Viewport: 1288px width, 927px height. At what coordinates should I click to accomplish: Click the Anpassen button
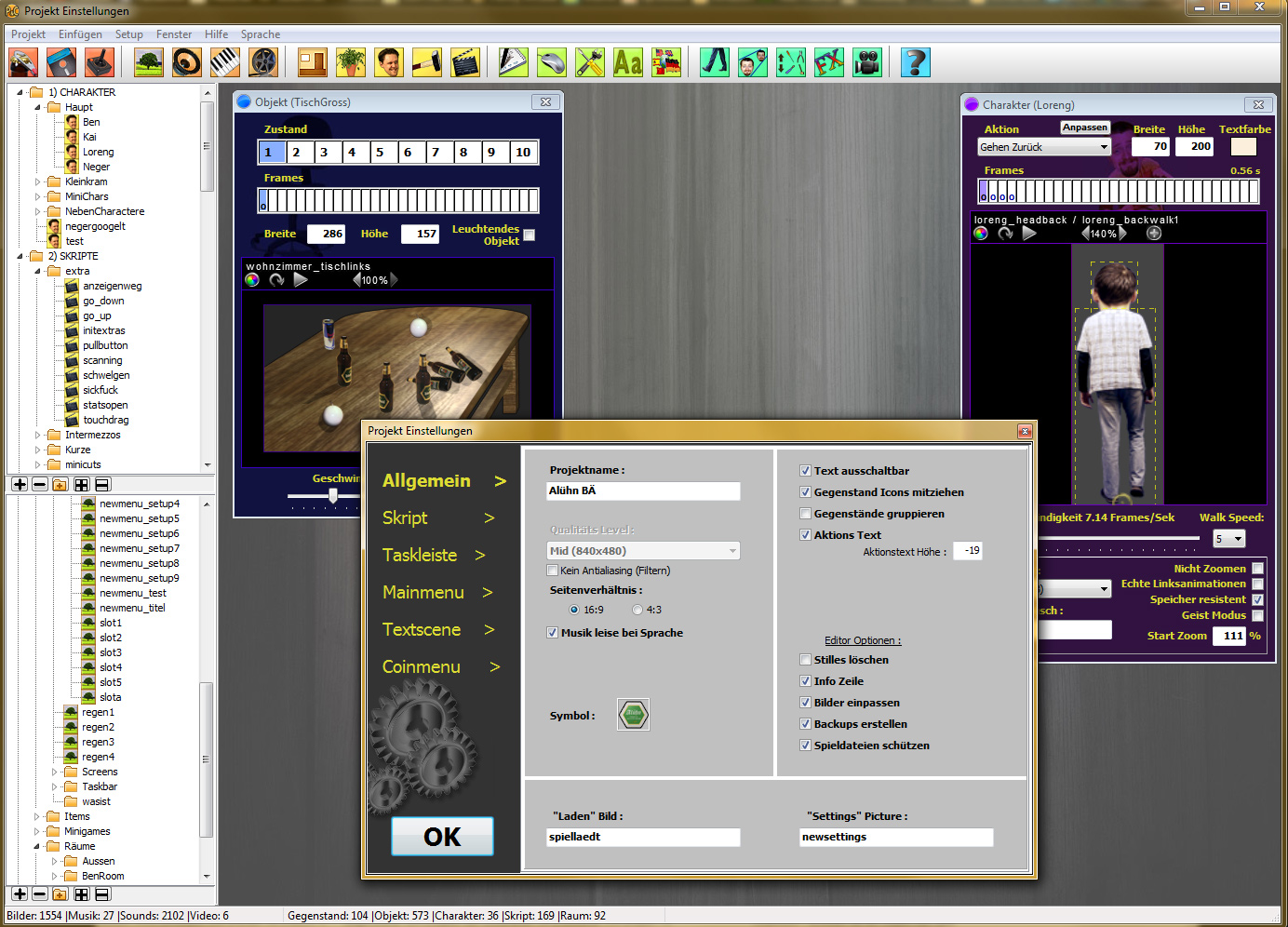(1085, 128)
